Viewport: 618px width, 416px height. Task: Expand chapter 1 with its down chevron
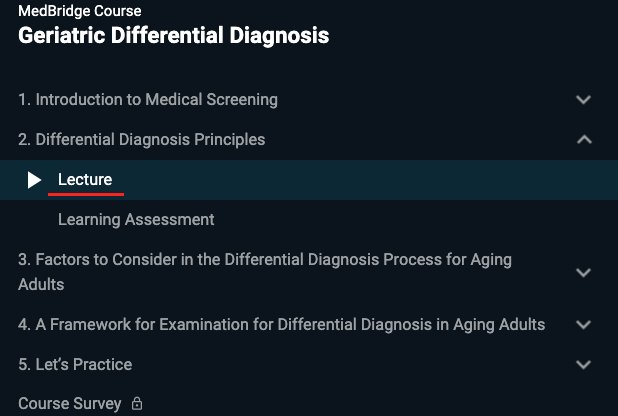[x=583, y=100]
